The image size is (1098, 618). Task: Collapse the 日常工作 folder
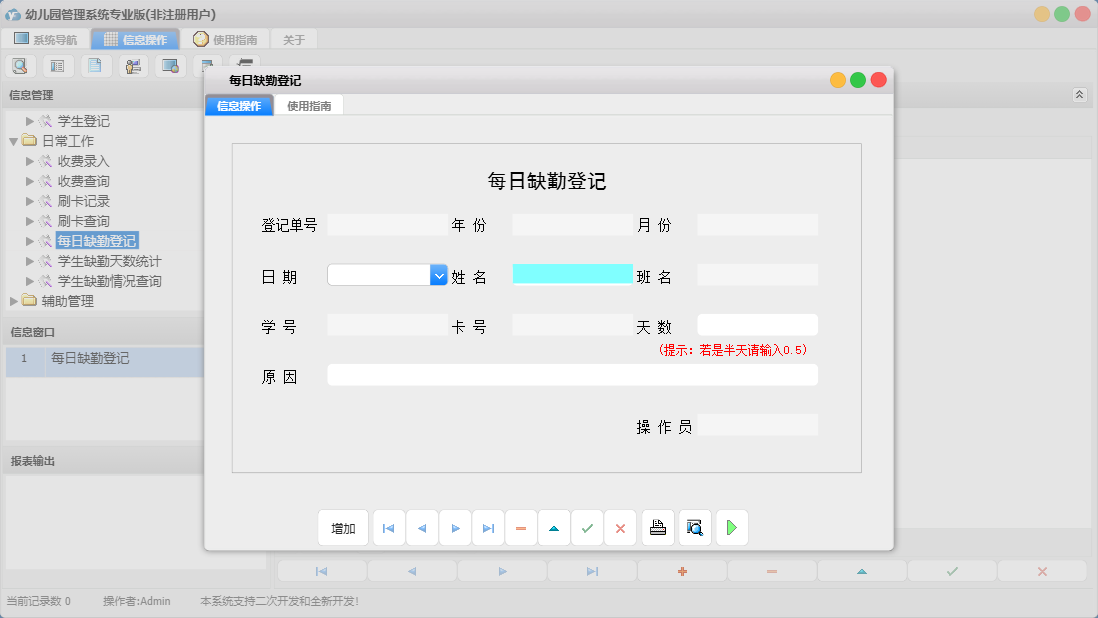[11, 140]
